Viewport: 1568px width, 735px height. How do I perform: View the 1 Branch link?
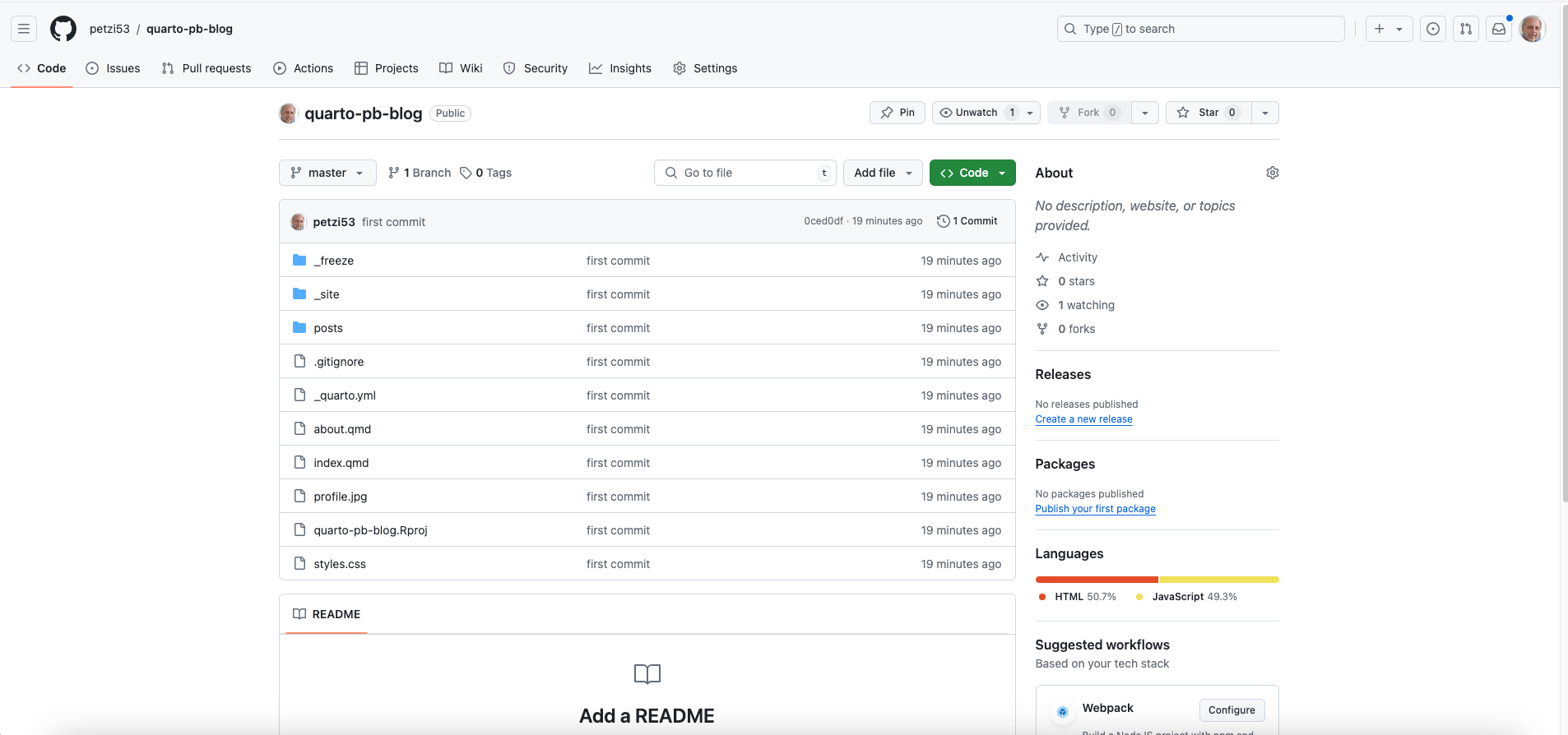tap(420, 173)
